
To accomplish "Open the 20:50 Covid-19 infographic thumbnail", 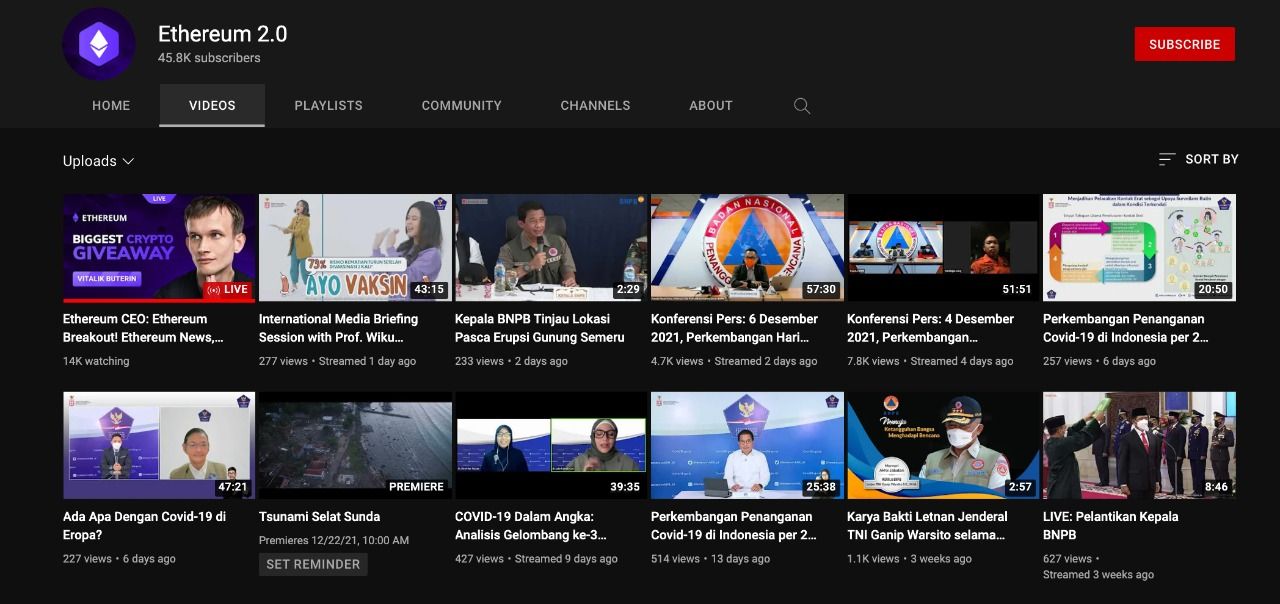I will tap(1139, 248).
